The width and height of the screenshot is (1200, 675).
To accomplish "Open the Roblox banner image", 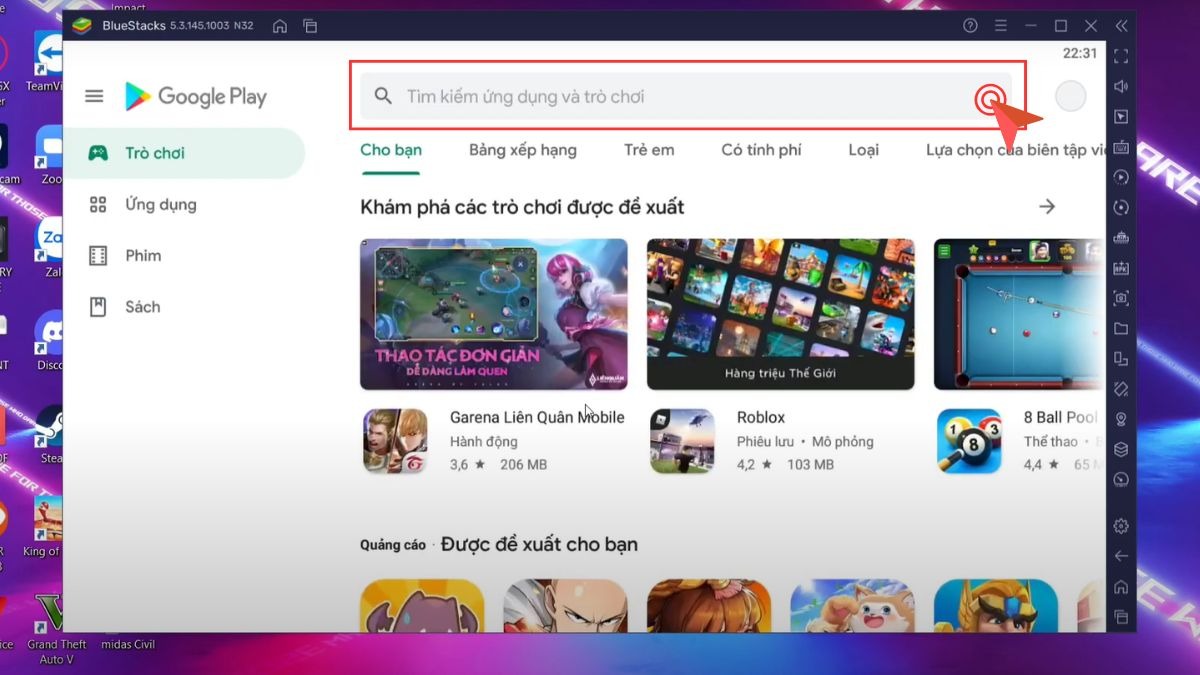I will (781, 314).
